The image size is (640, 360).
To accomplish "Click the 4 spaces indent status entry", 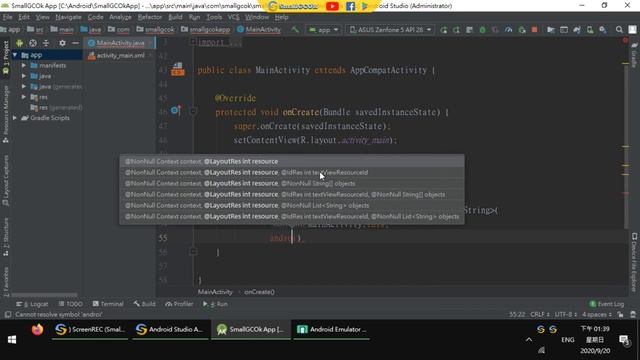I will [597, 315].
